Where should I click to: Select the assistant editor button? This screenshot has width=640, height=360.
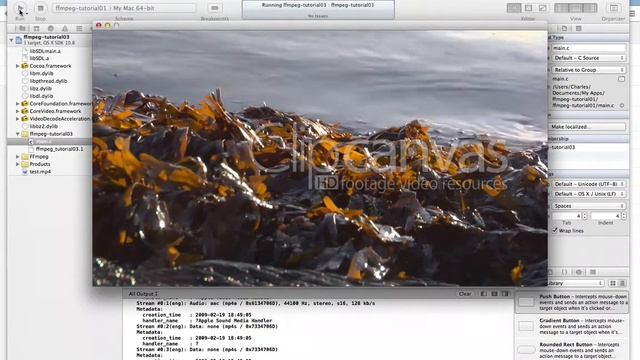pyautogui.click(x=529, y=8)
